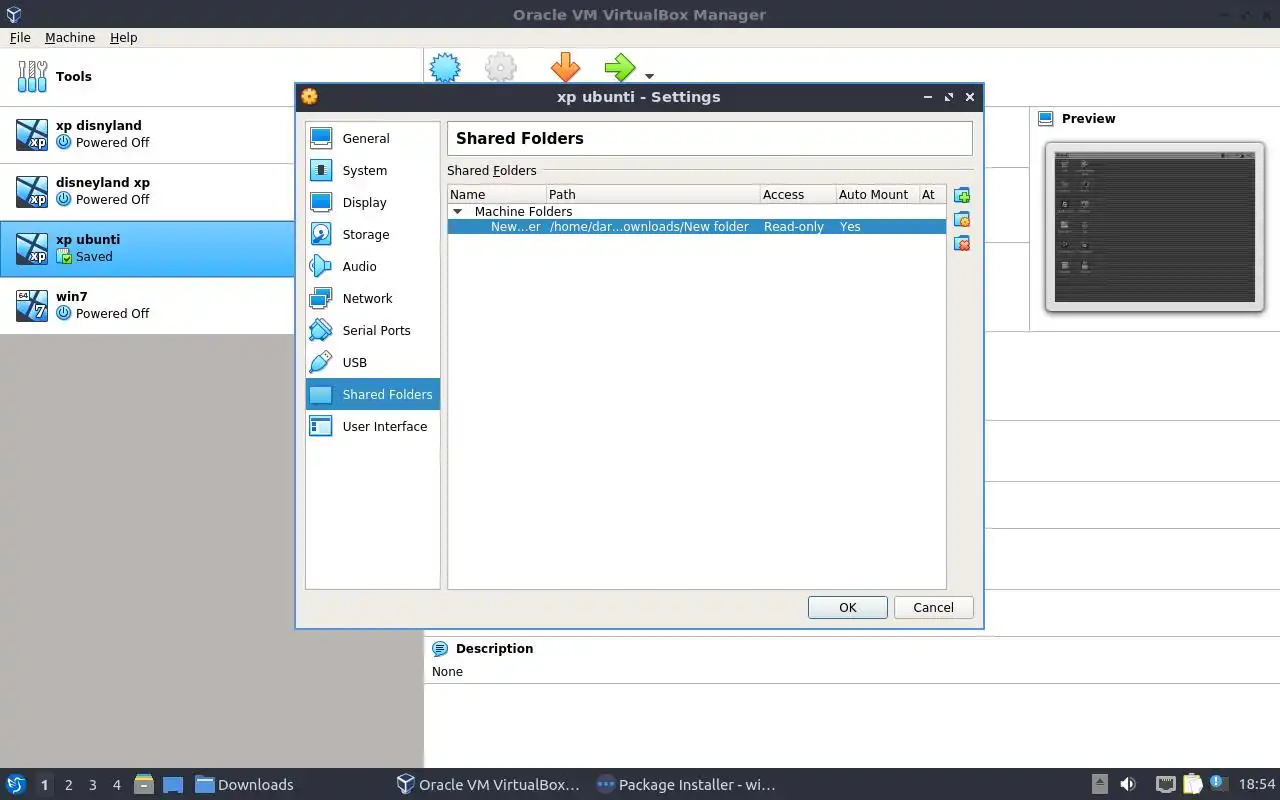Viewport: 1280px width, 800px height.
Task: Open the File menu
Action: (20, 37)
